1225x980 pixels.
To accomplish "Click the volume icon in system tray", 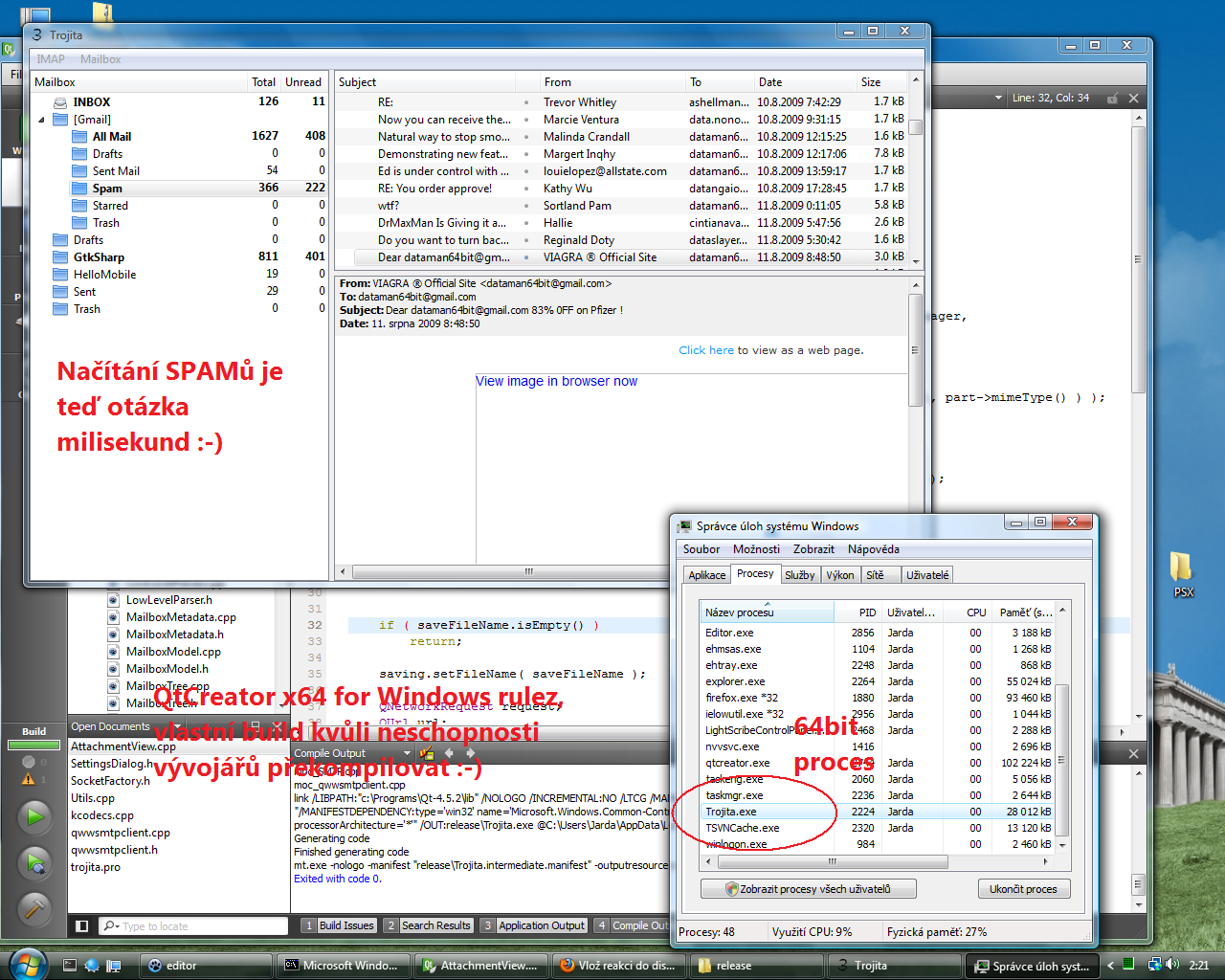I will click(x=1171, y=965).
